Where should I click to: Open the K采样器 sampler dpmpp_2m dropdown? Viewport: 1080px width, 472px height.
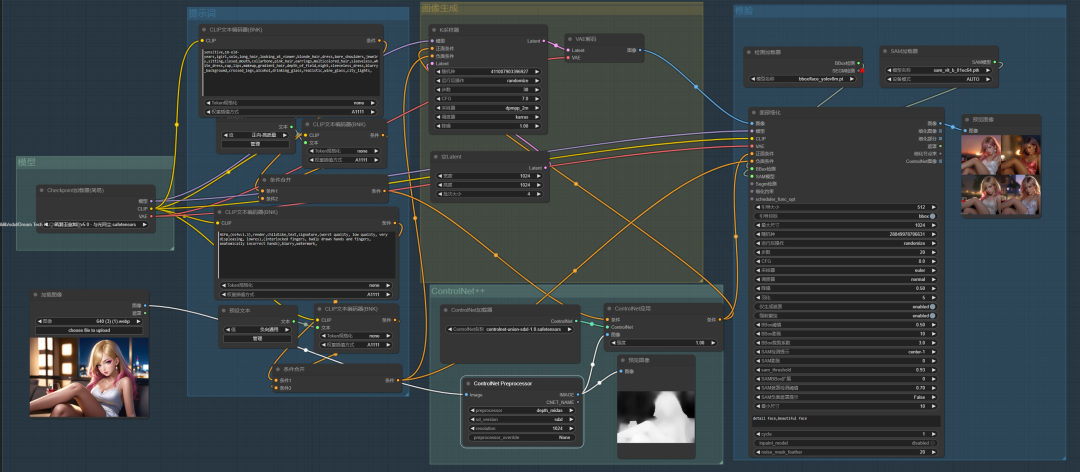(488, 107)
